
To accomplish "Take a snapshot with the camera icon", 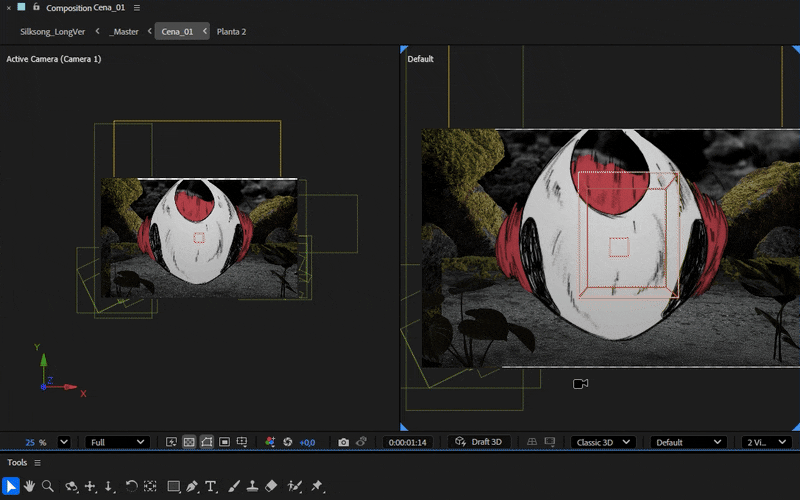I will (343, 442).
